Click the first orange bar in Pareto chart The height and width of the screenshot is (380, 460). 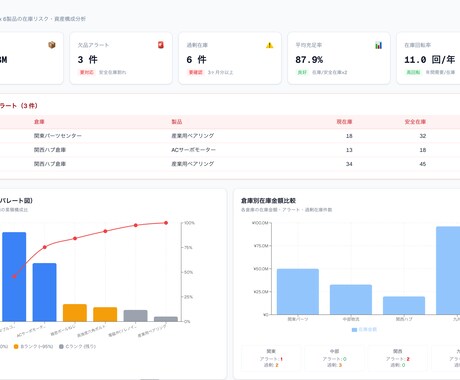click(75, 313)
